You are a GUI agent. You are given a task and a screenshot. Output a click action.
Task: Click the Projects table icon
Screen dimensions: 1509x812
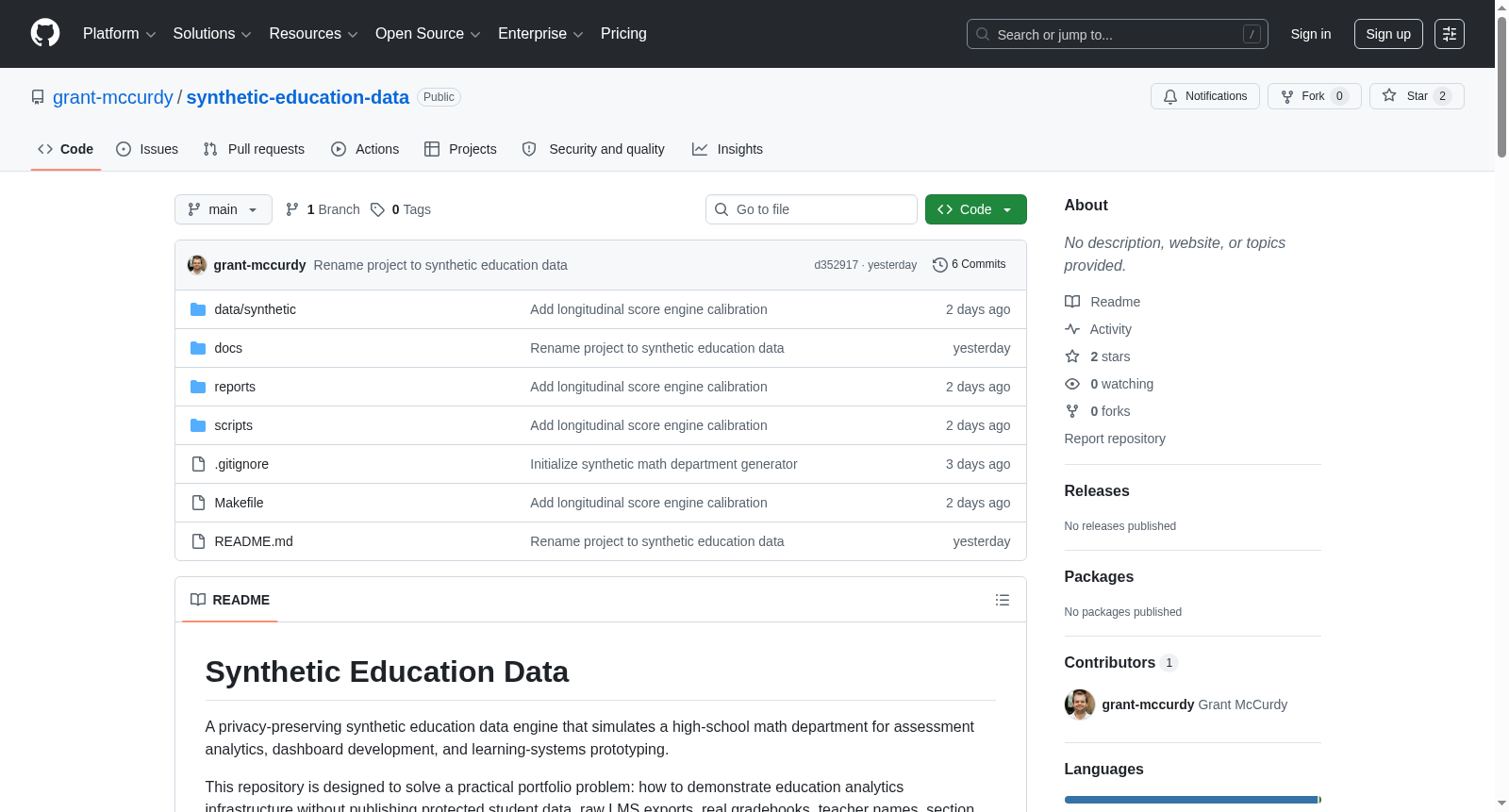(432, 149)
